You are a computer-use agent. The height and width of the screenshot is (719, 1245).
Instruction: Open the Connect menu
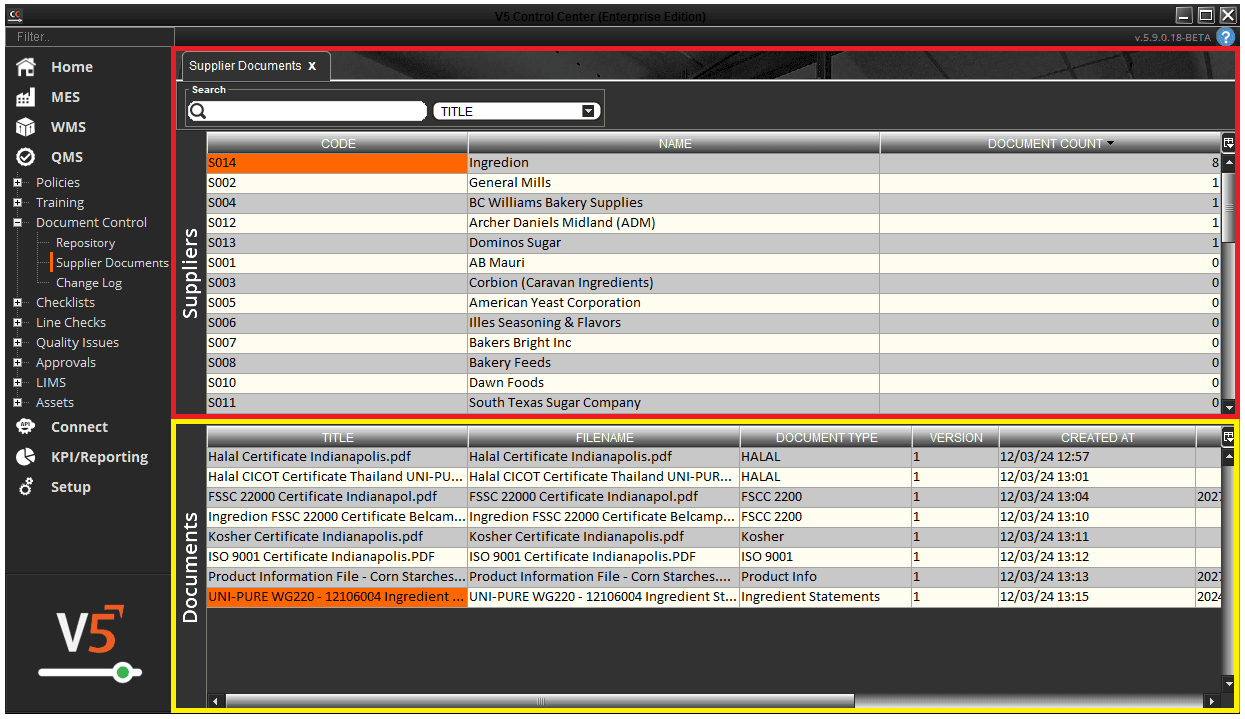79,427
